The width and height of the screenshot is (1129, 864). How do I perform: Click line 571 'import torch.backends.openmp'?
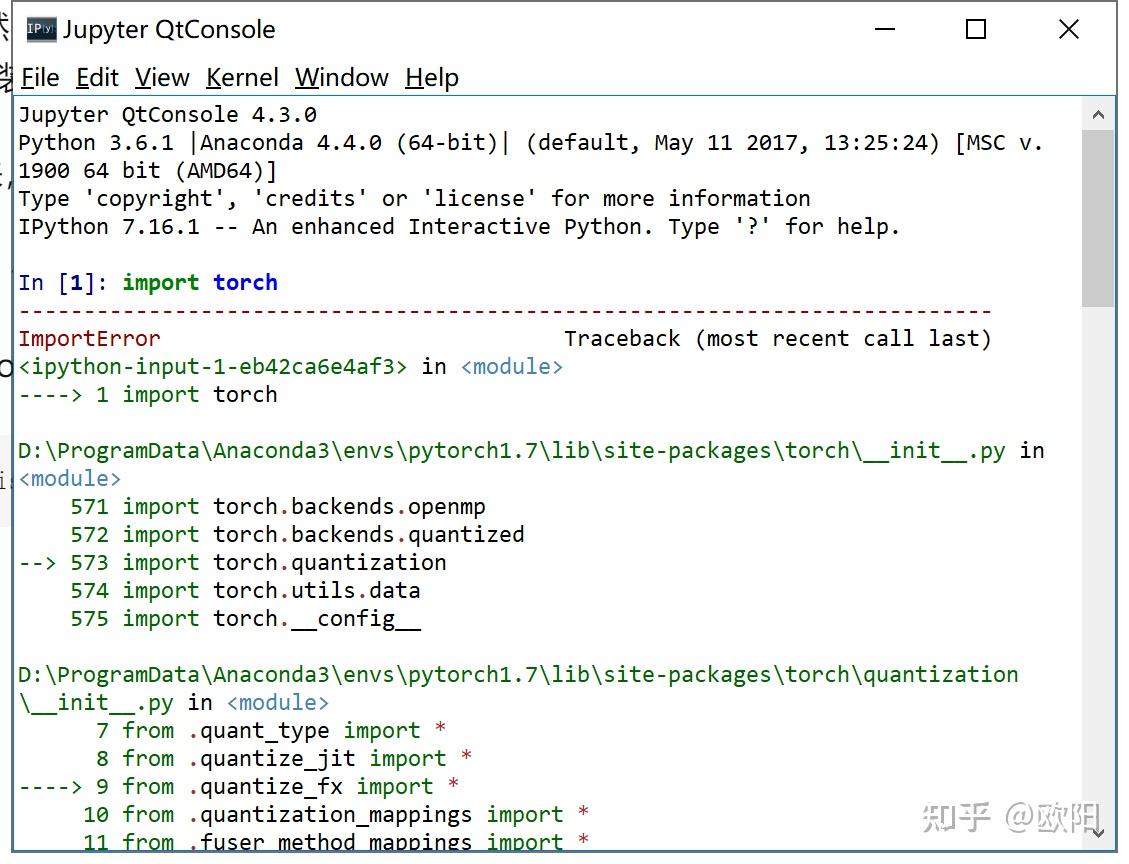[x=278, y=507]
